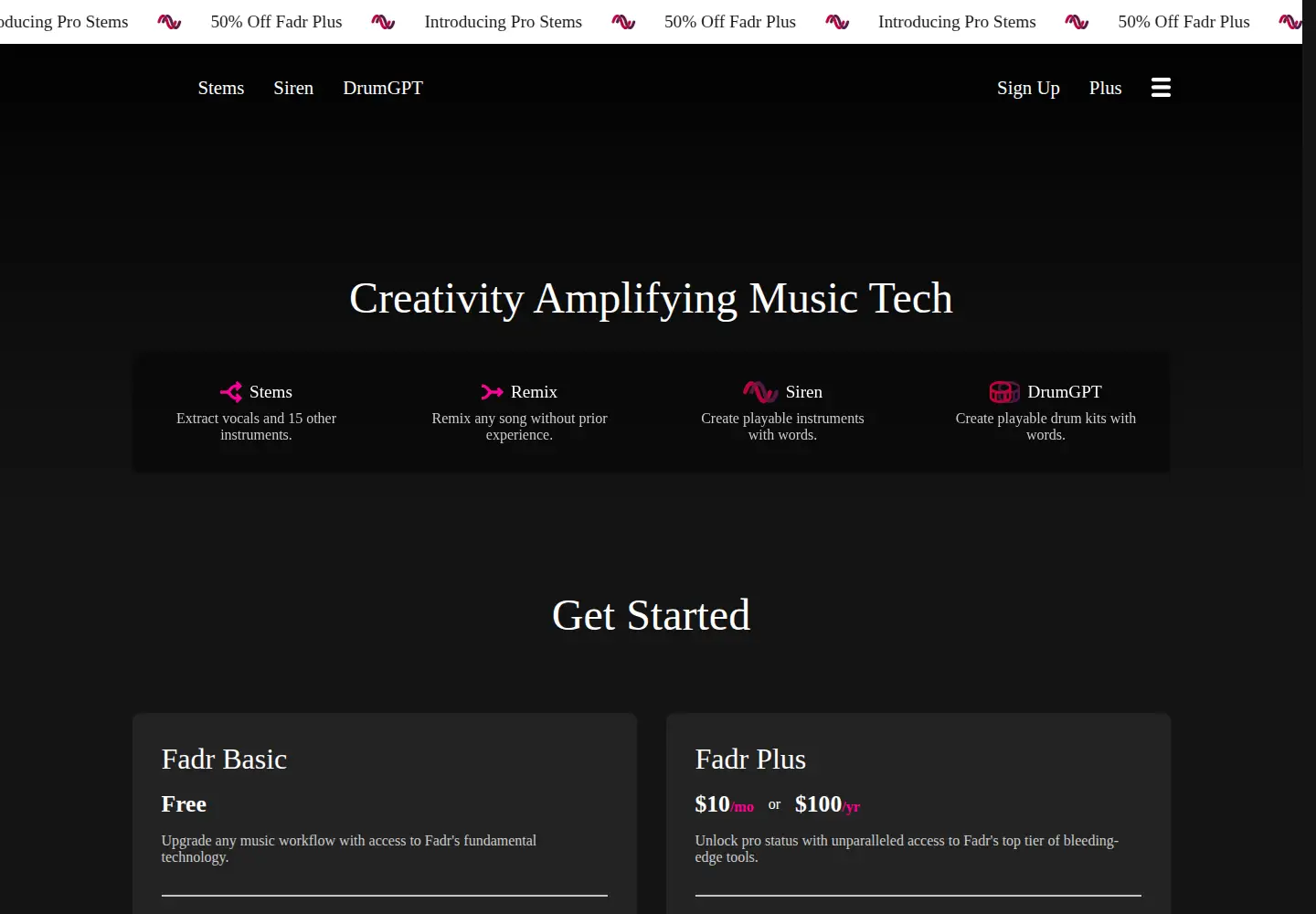Choose the $10/mo monthly price
Viewport: 1316px width, 914px height.
(725, 804)
